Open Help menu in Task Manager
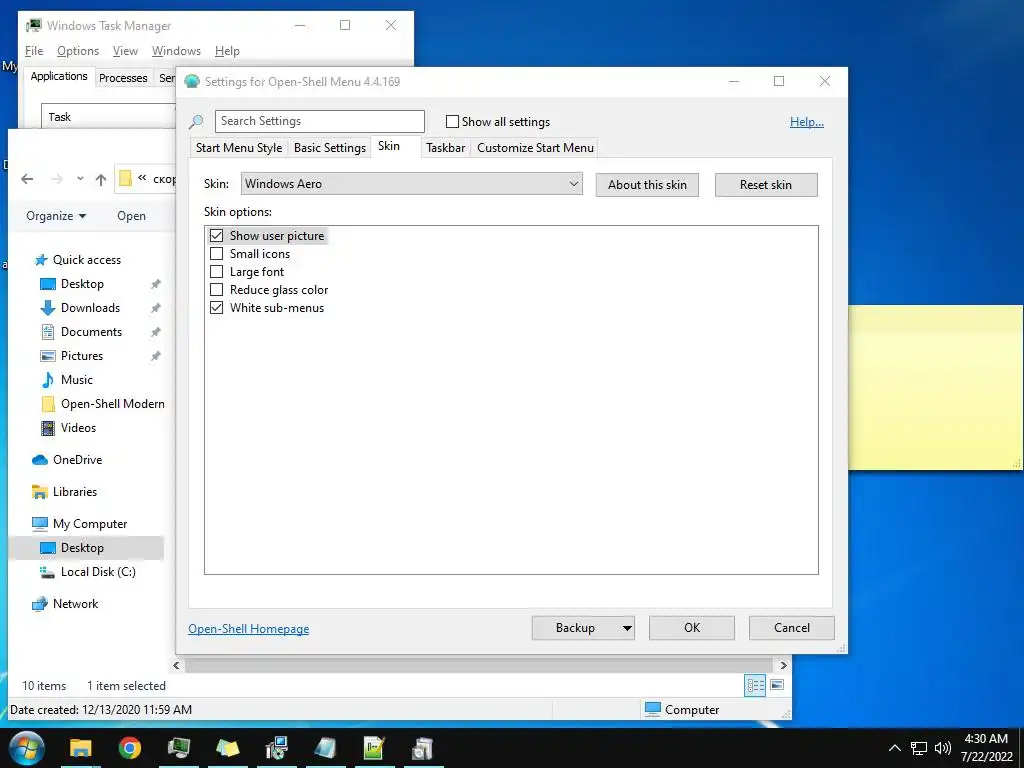The image size is (1024, 768). click(x=227, y=51)
